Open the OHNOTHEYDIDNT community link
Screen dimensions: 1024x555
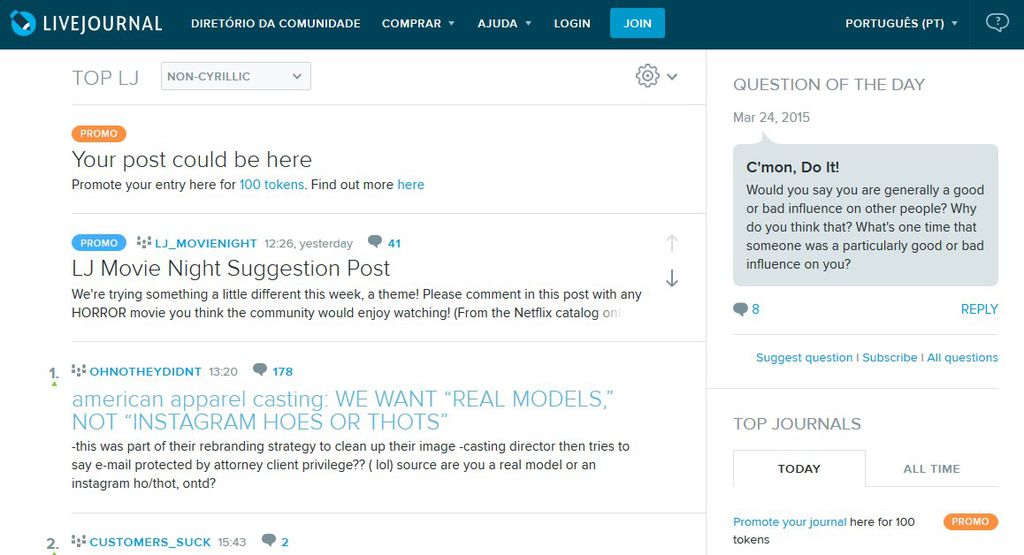click(146, 372)
